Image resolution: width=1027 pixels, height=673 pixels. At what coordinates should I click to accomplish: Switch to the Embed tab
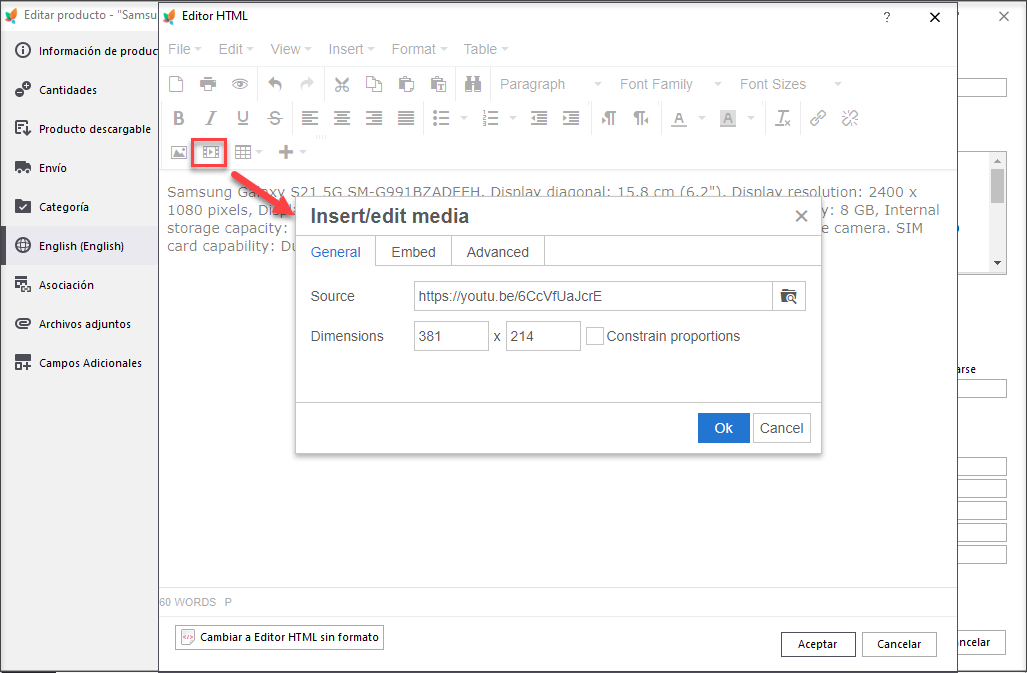(413, 252)
